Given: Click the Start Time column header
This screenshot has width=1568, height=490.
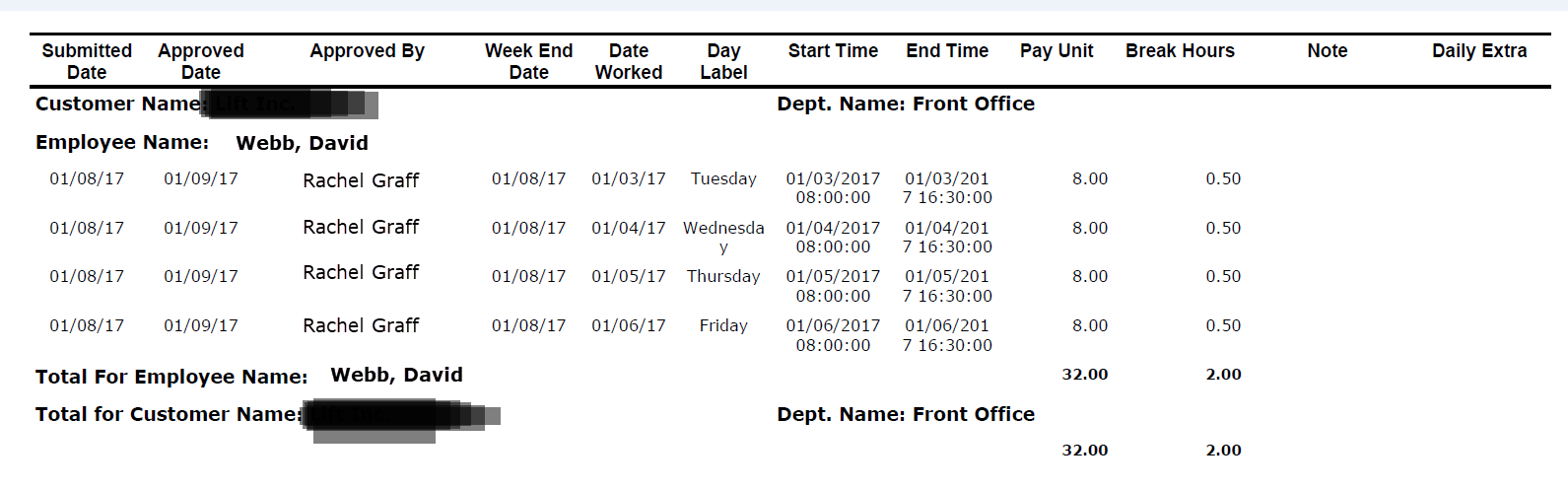Looking at the screenshot, I should coord(833,50).
